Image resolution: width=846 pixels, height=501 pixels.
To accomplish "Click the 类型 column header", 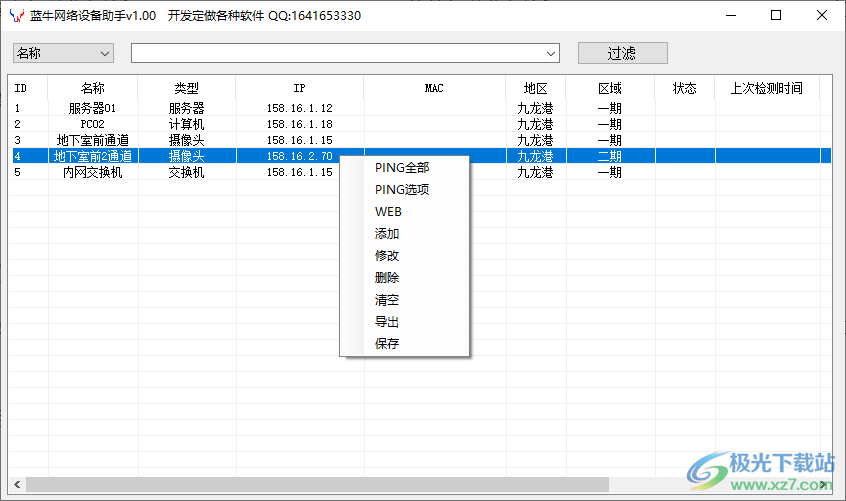I will tap(187, 88).
